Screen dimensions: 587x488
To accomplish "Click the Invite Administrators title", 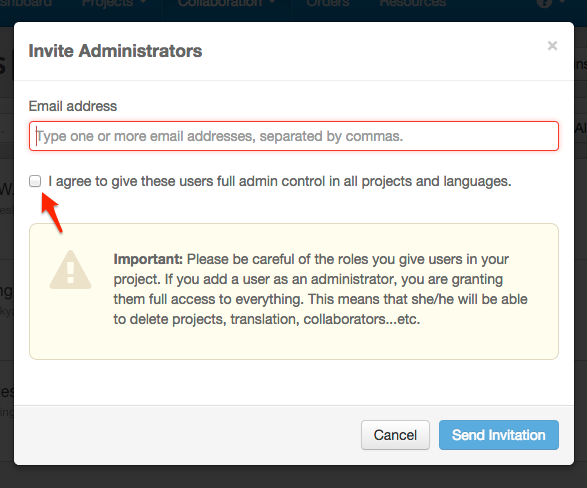I will coord(115,51).
